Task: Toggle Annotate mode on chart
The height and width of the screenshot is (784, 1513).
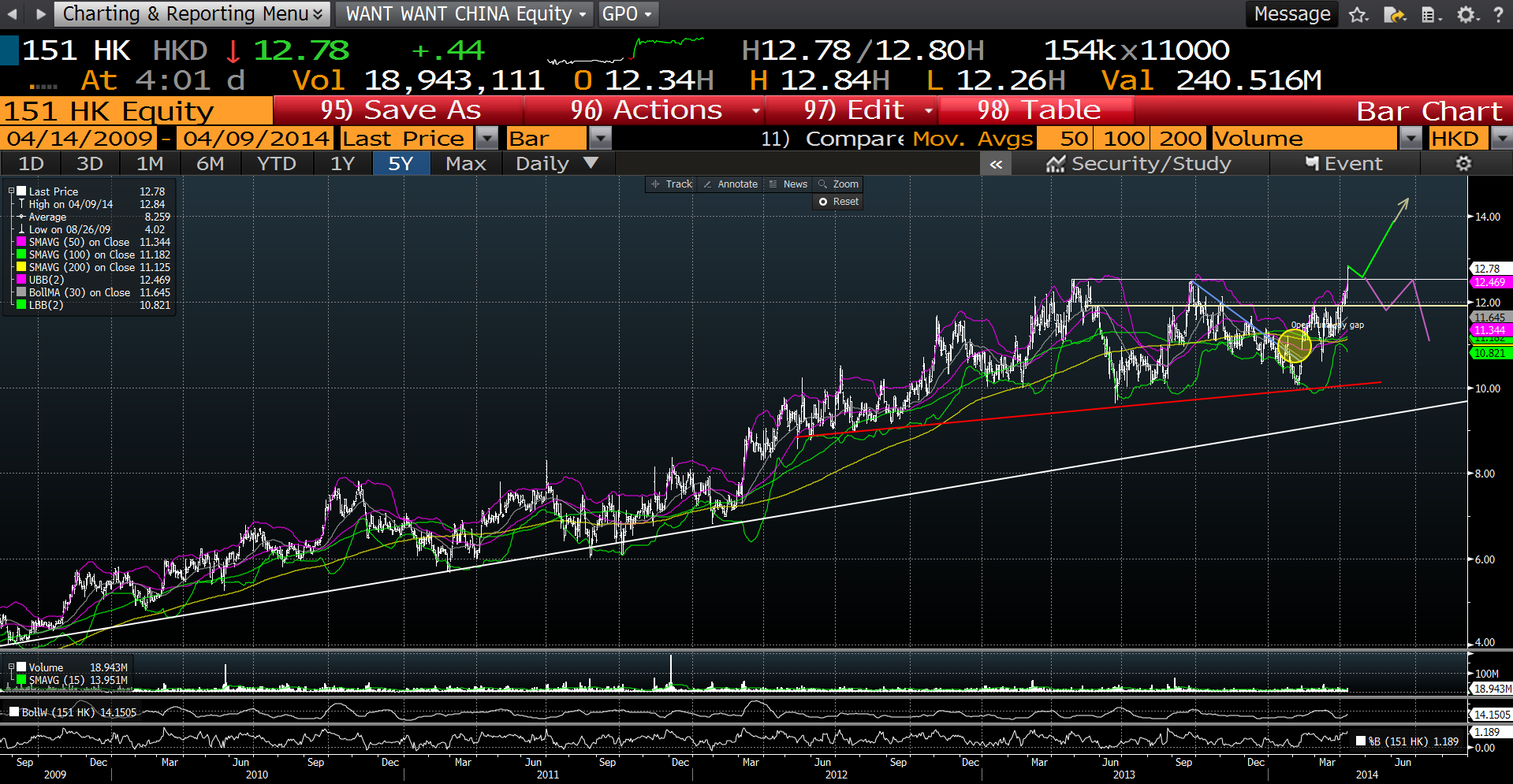Action: (x=730, y=184)
